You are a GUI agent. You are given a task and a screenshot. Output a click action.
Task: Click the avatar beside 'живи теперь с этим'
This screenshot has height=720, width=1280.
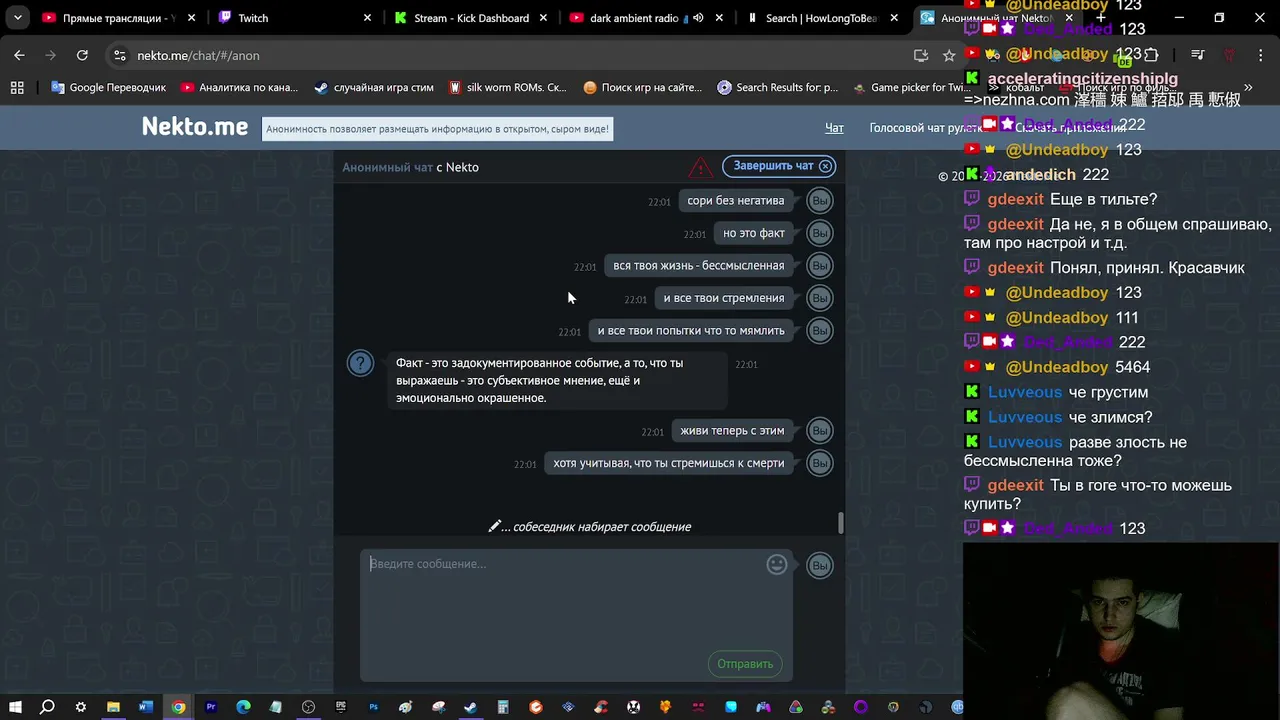tap(820, 431)
